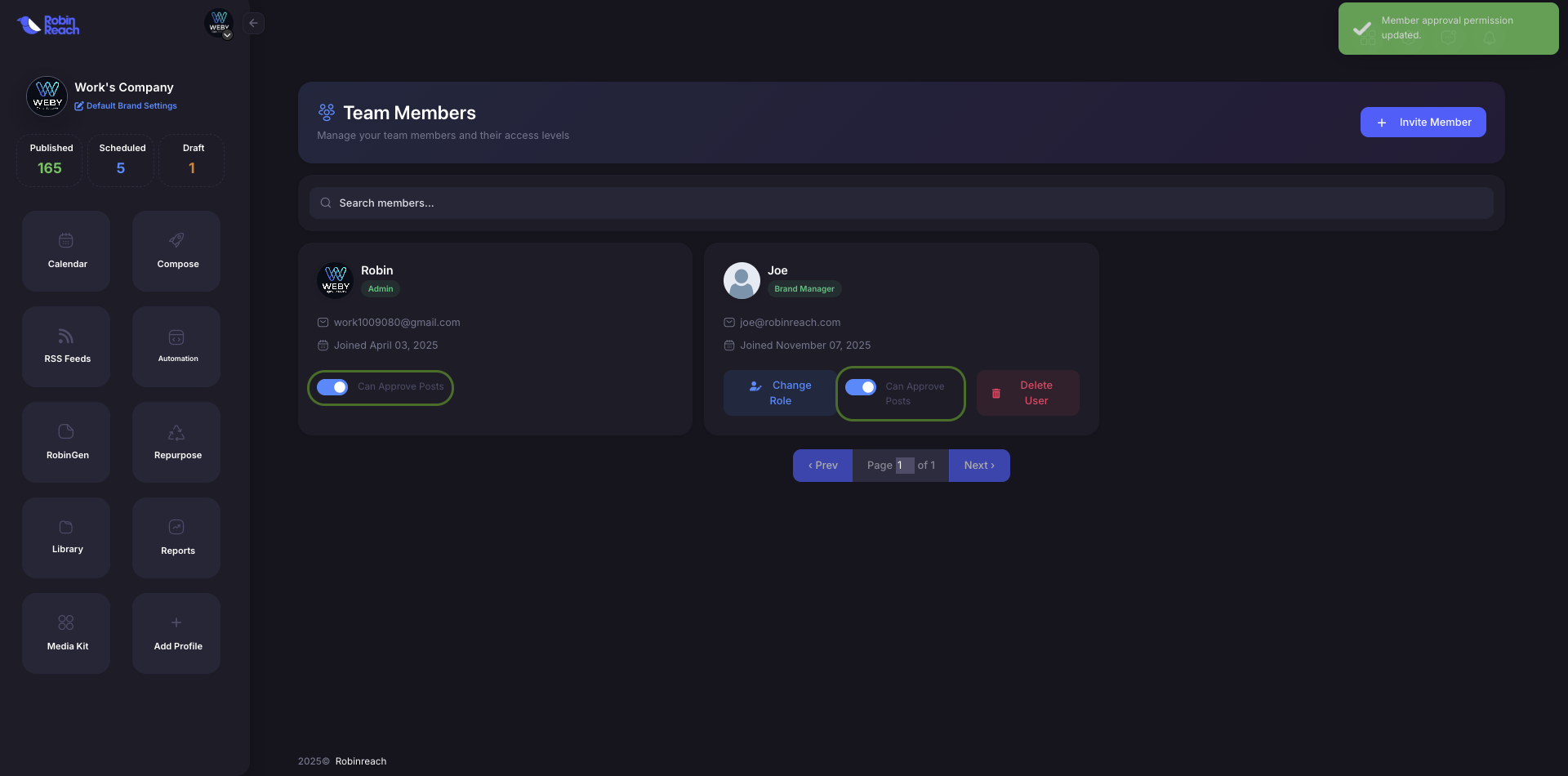Screen dimensions: 1568x776
Task: Go to next page with Next
Action: click(979, 466)
